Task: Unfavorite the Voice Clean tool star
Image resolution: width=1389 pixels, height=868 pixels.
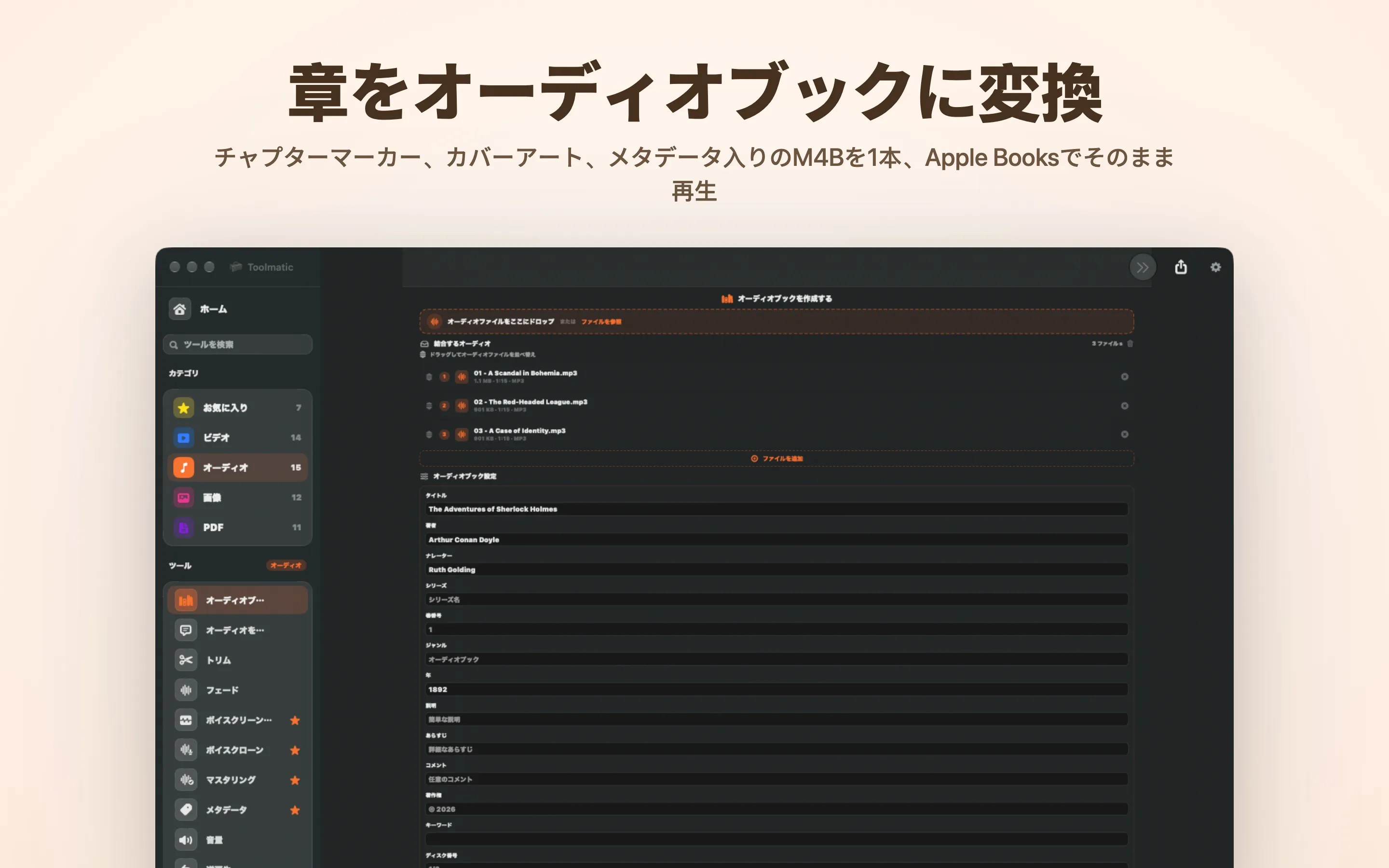Action: pos(295,720)
